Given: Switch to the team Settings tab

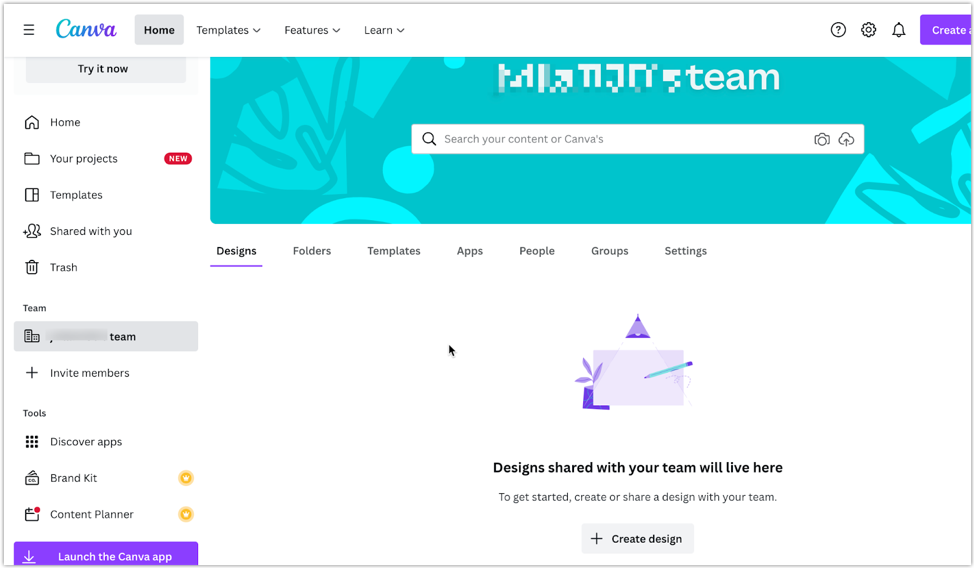Looking at the screenshot, I should click(x=685, y=251).
